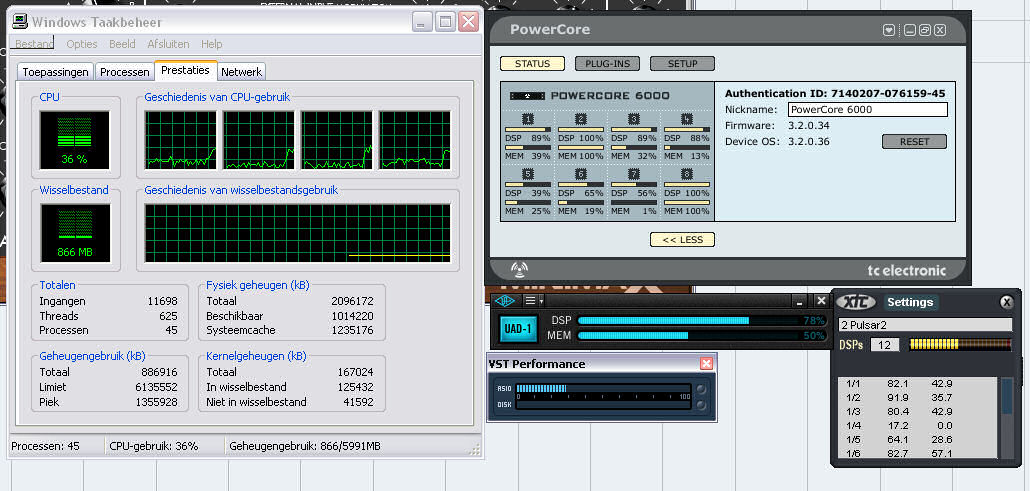Switch to the Processen tab
Image resolution: width=1030 pixels, height=491 pixels.
pyautogui.click(x=125, y=72)
